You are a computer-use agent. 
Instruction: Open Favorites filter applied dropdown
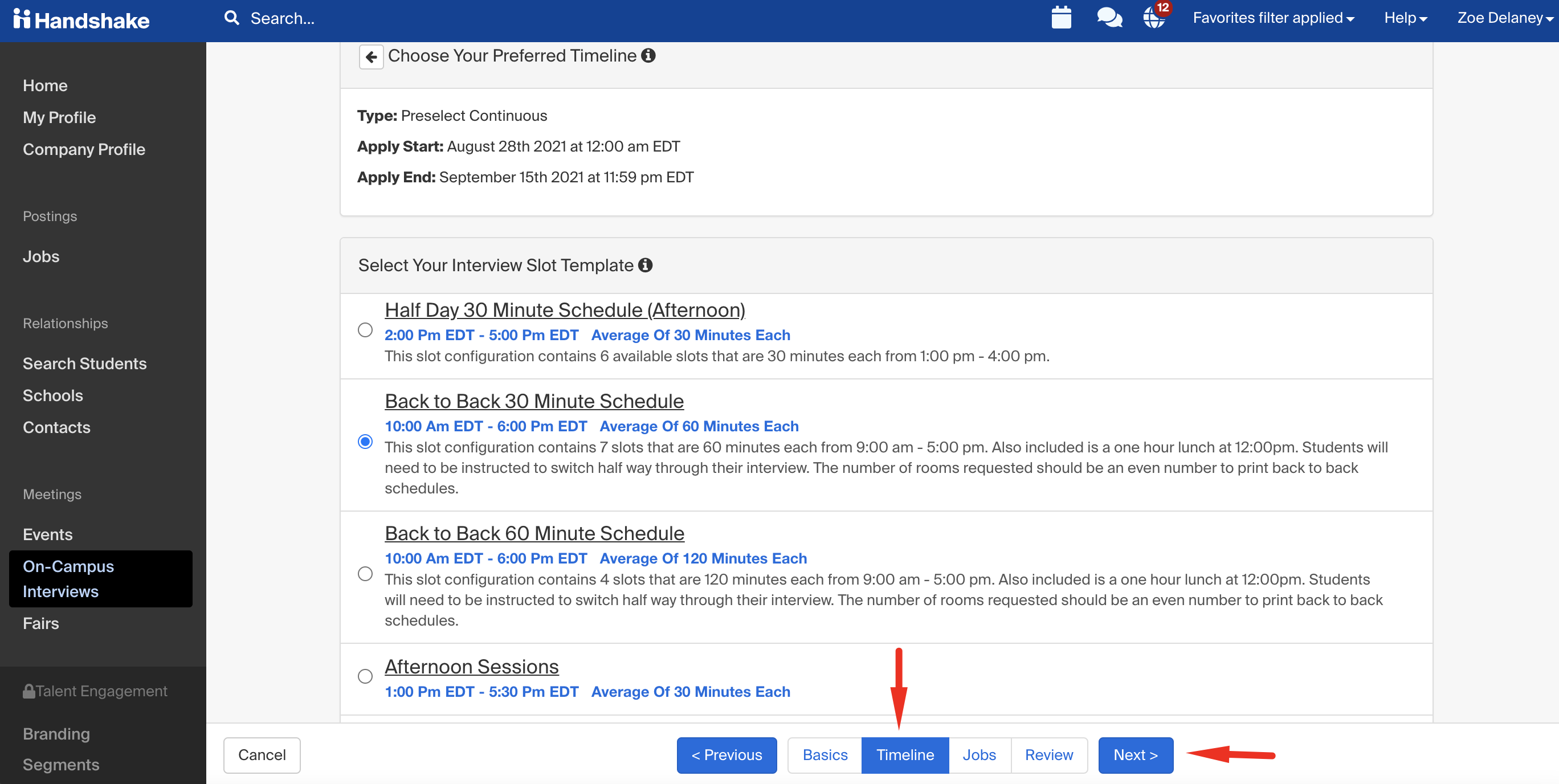point(1274,18)
